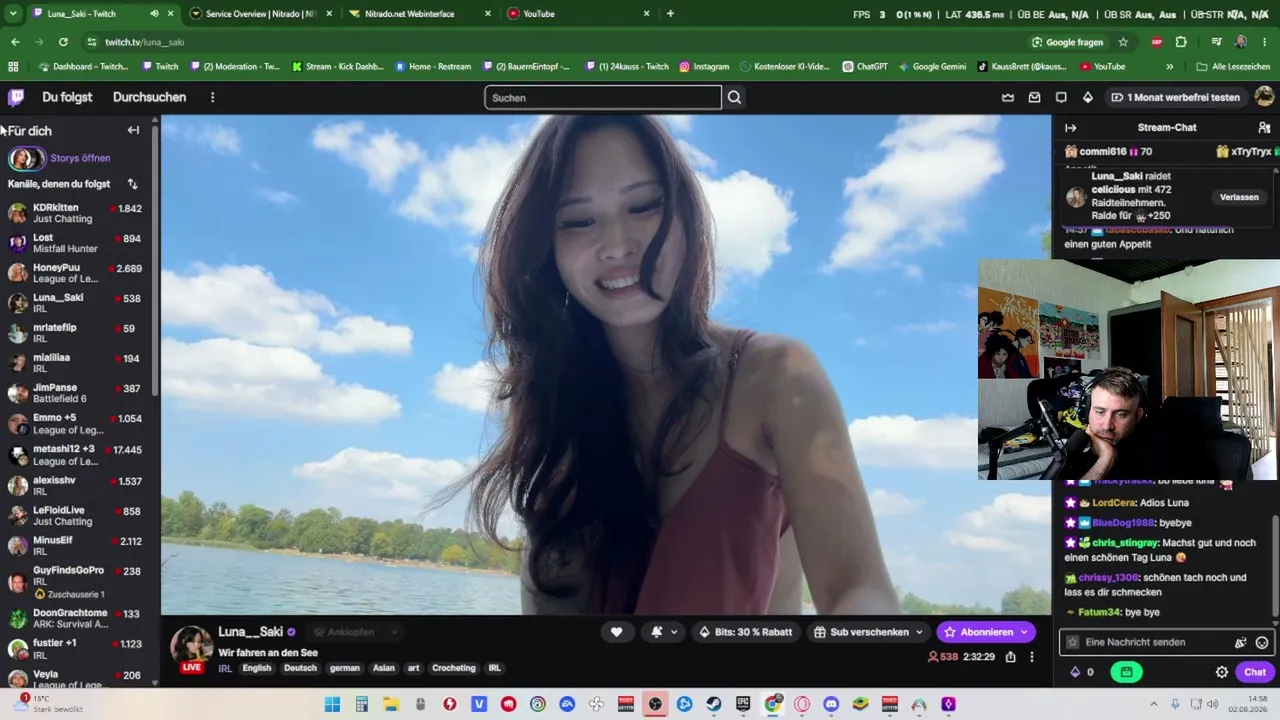Click Verlassen on raid banner
Screen dimensions: 1280x720
(1239, 197)
